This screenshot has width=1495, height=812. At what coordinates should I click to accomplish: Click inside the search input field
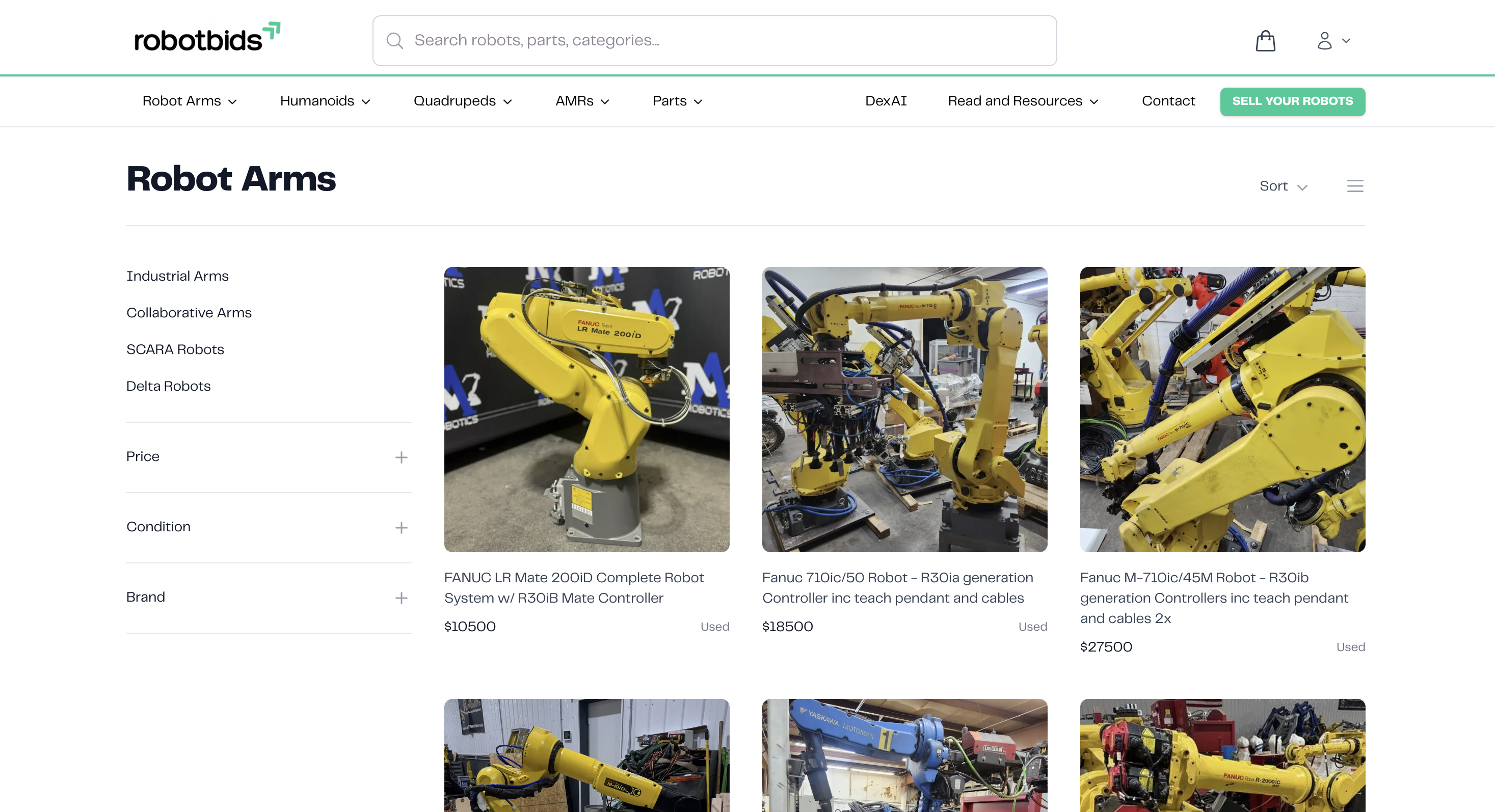click(x=638, y=40)
